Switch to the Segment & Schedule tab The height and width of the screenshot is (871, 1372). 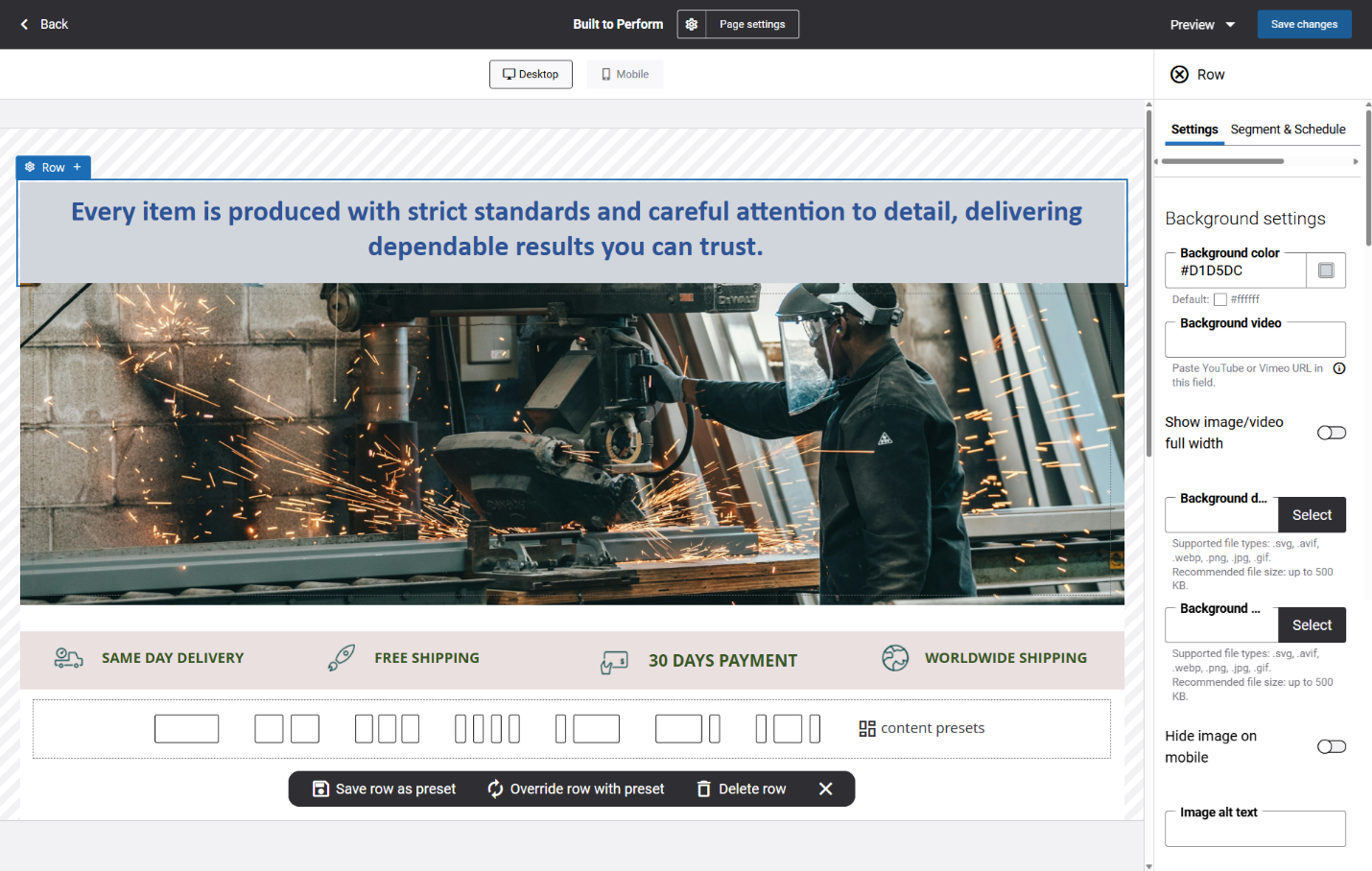1288,129
